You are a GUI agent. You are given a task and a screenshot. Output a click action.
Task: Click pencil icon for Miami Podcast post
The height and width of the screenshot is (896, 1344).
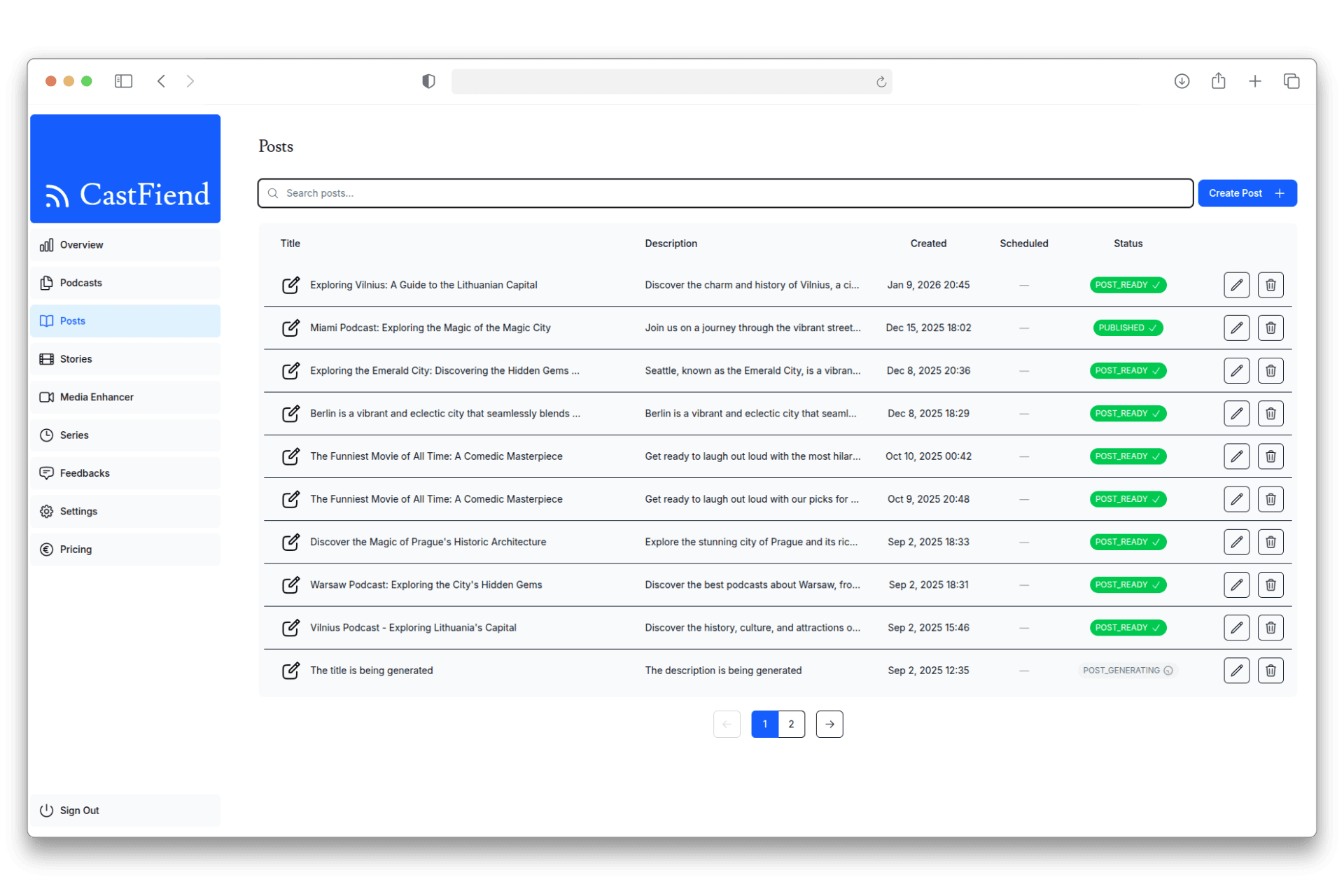(1236, 328)
